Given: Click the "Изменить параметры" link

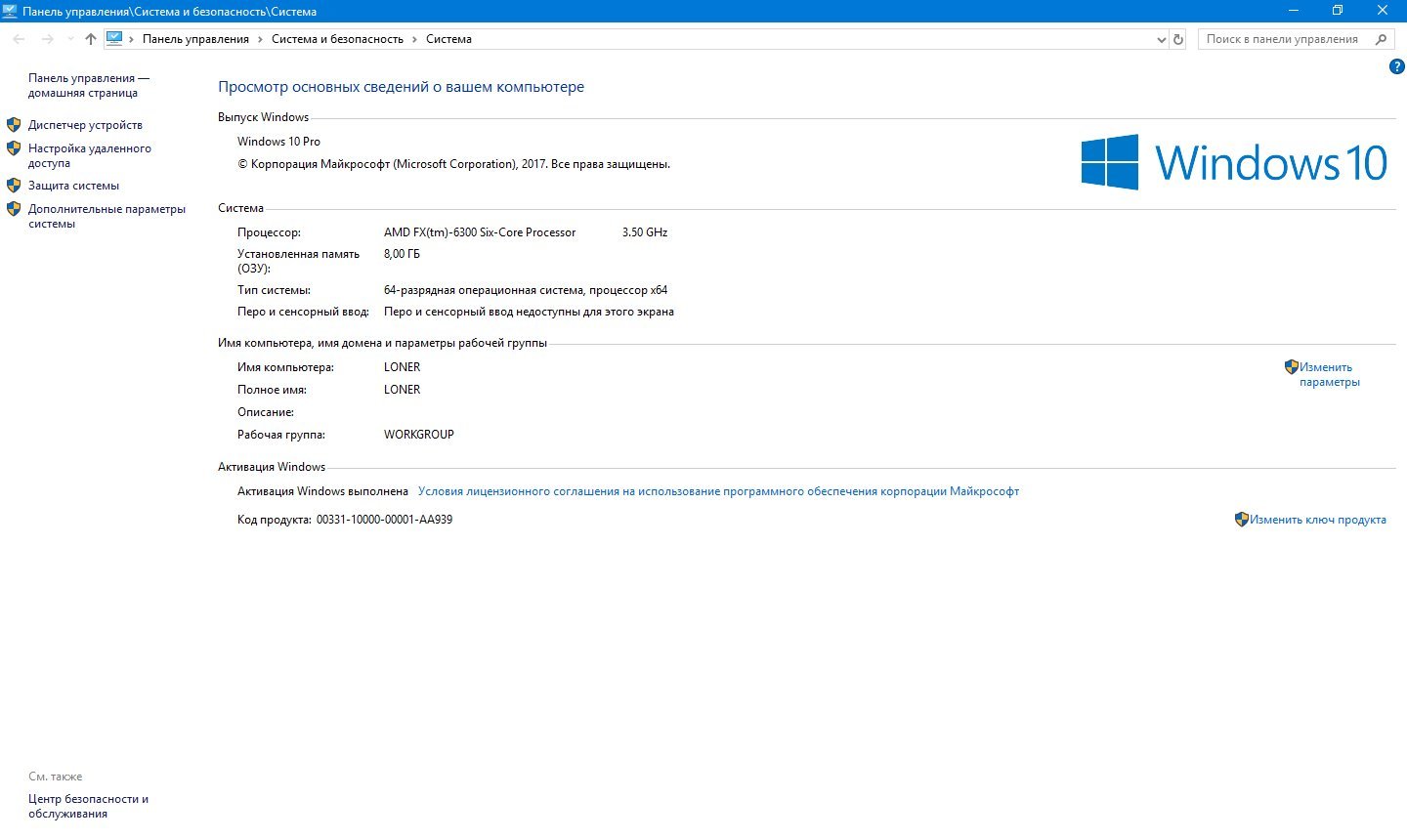Looking at the screenshot, I should pyautogui.click(x=1330, y=374).
